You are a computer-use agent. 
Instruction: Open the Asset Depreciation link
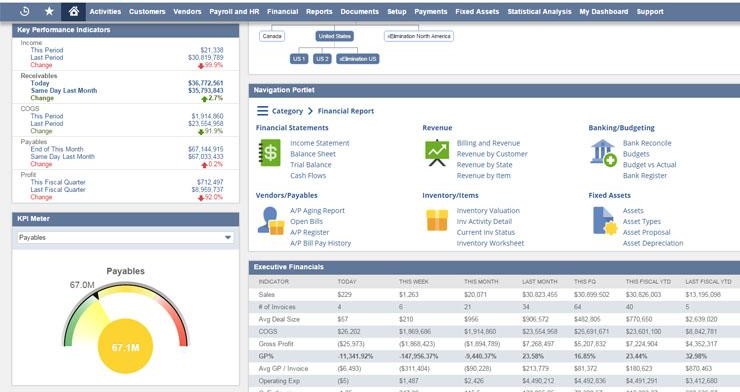tap(653, 243)
